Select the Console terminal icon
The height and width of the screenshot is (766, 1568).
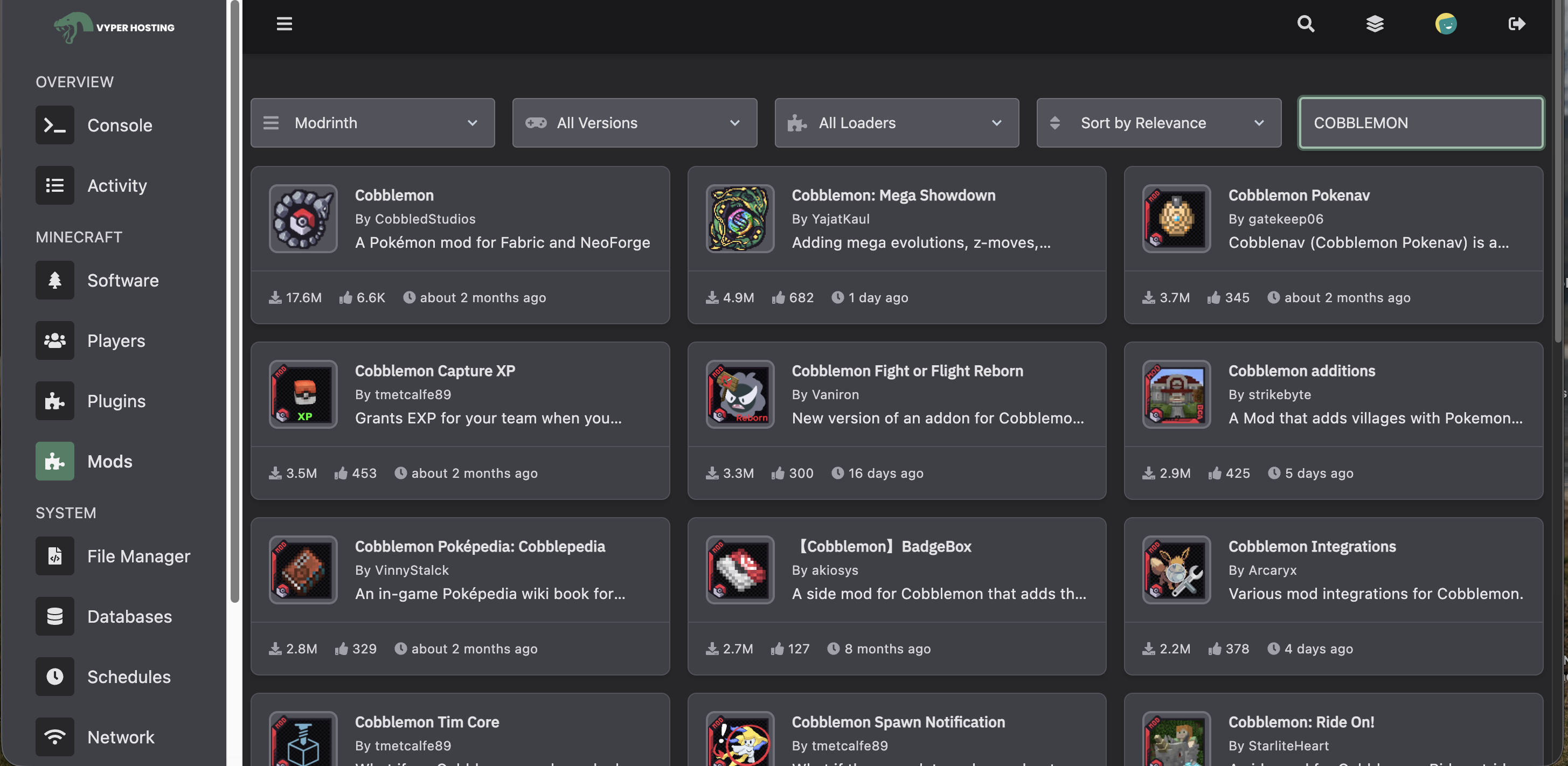click(x=54, y=126)
